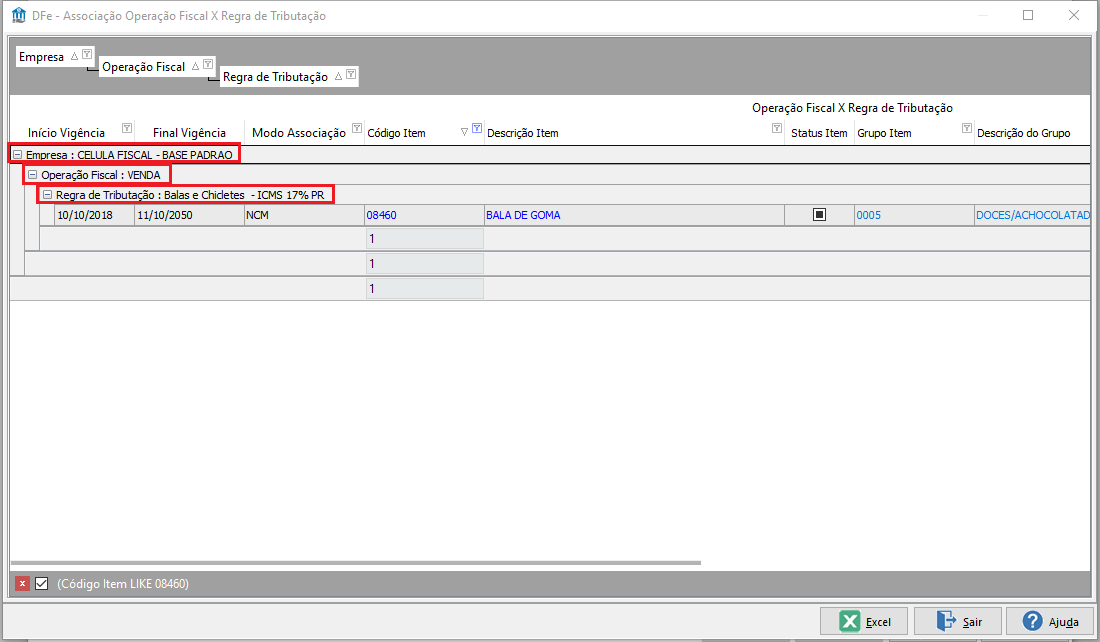Select DOCES/ACHOCOLATAD group description cell
The width and height of the screenshot is (1100, 642).
pos(1033,215)
